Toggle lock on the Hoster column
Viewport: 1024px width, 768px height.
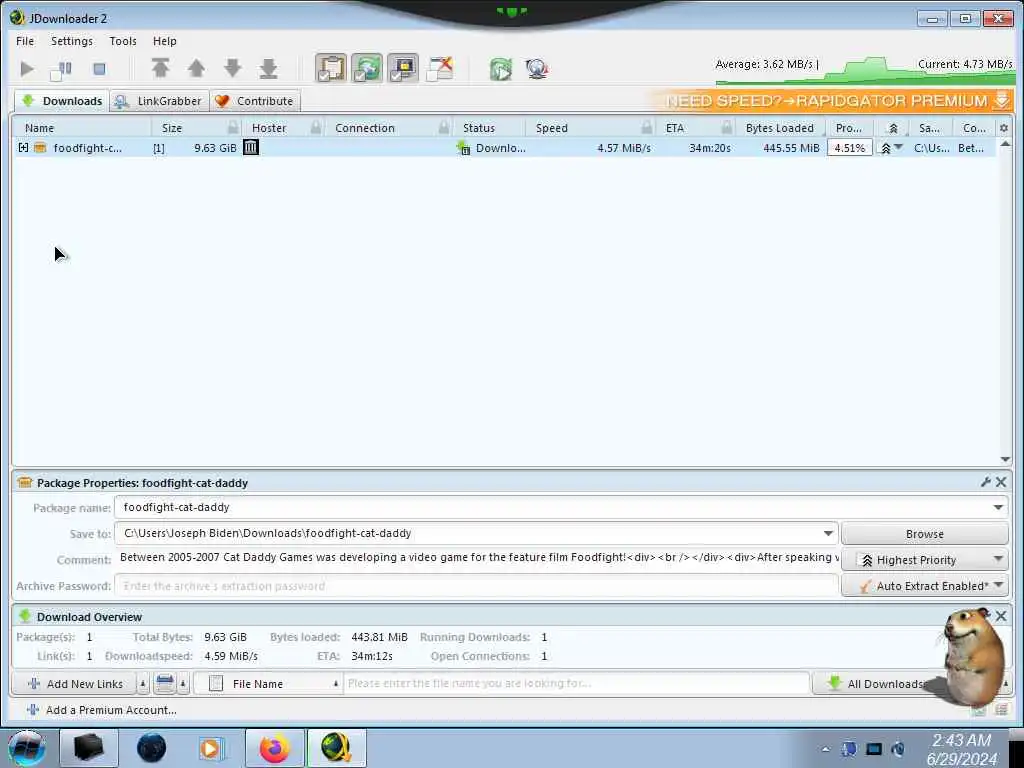pos(316,127)
